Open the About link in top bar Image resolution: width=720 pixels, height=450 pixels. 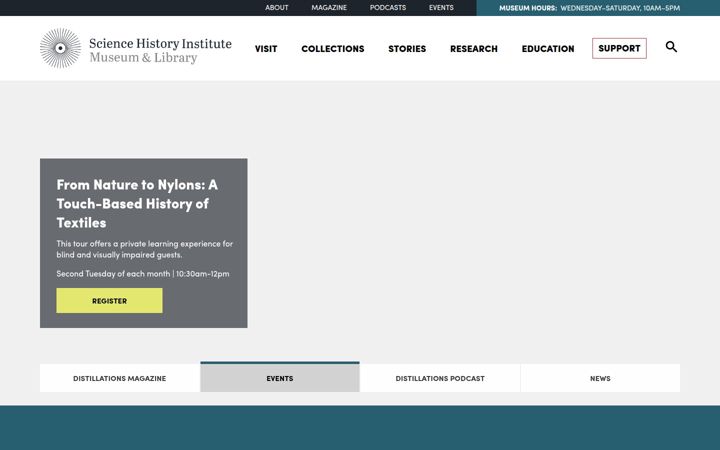(276, 8)
